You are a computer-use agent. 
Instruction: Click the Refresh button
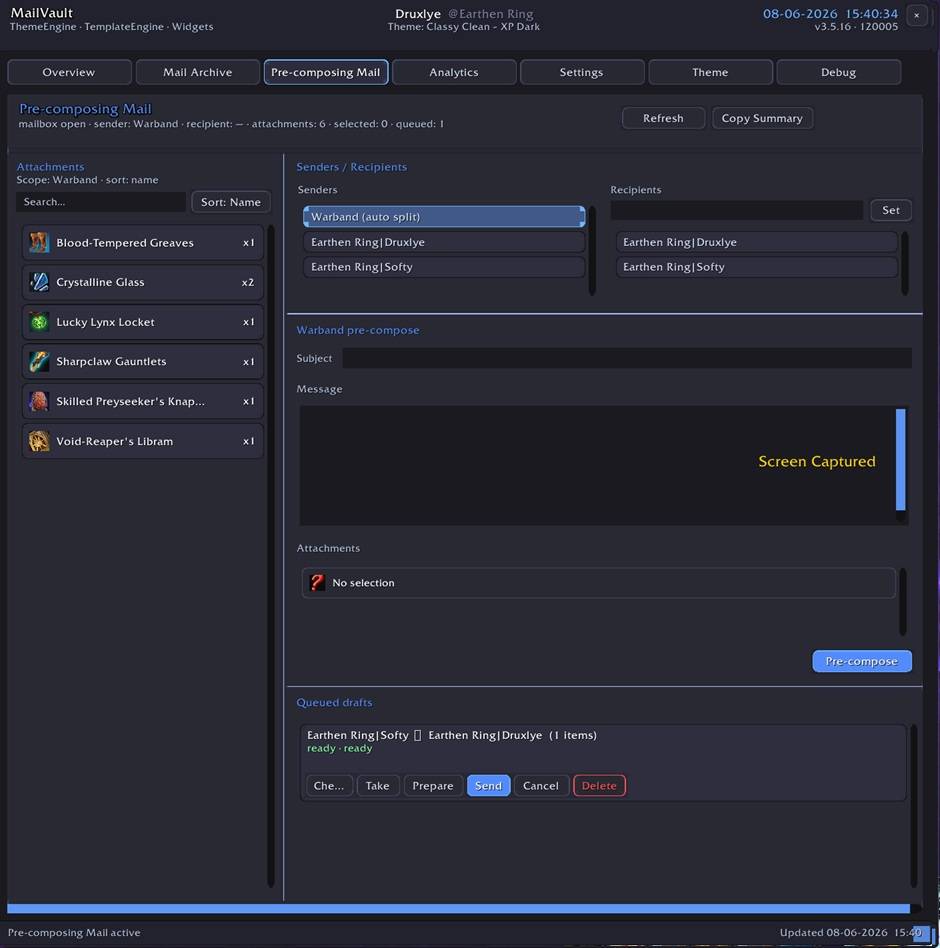click(663, 118)
